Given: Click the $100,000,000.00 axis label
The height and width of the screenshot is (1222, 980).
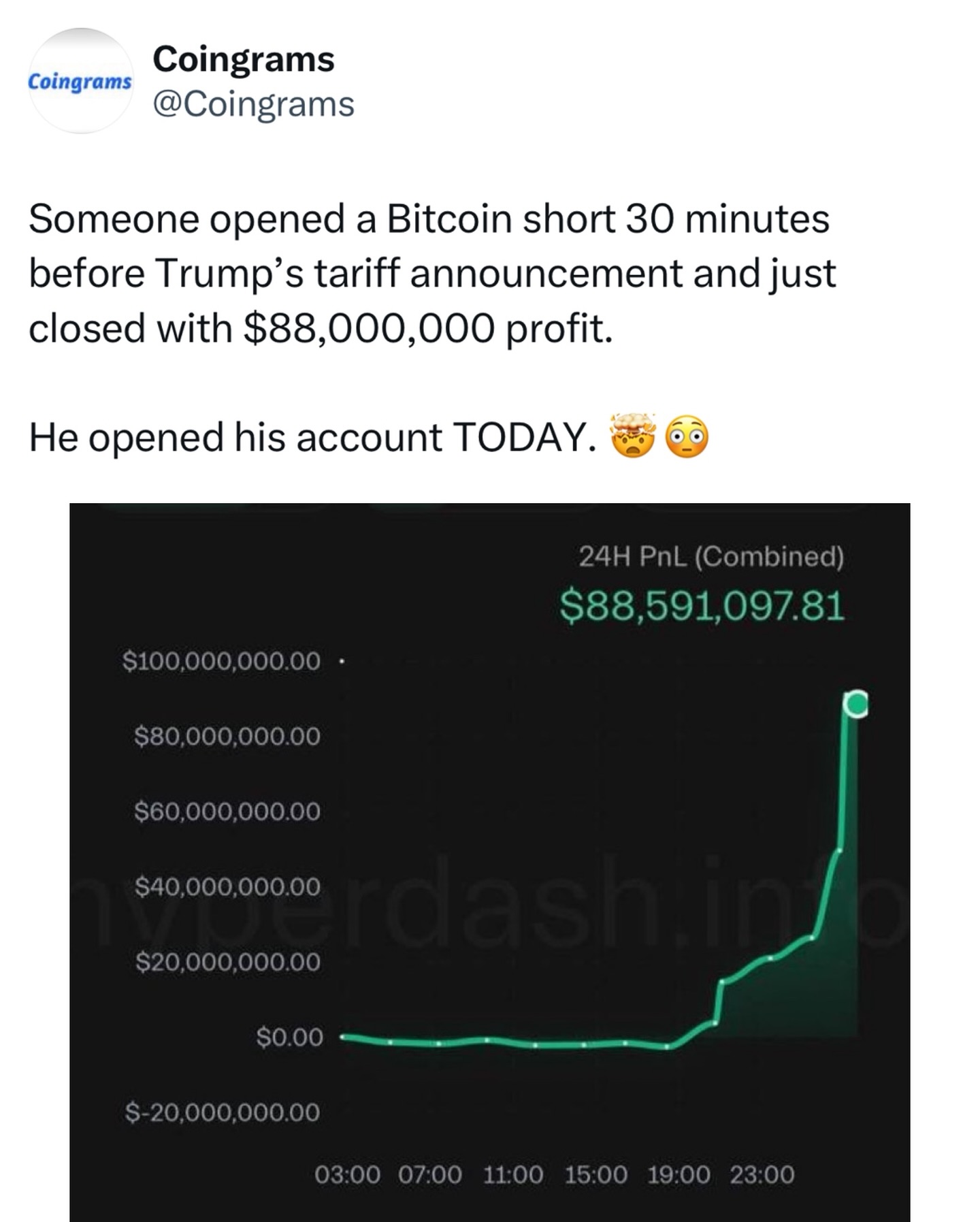Looking at the screenshot, I should click(x=221, y=660).
